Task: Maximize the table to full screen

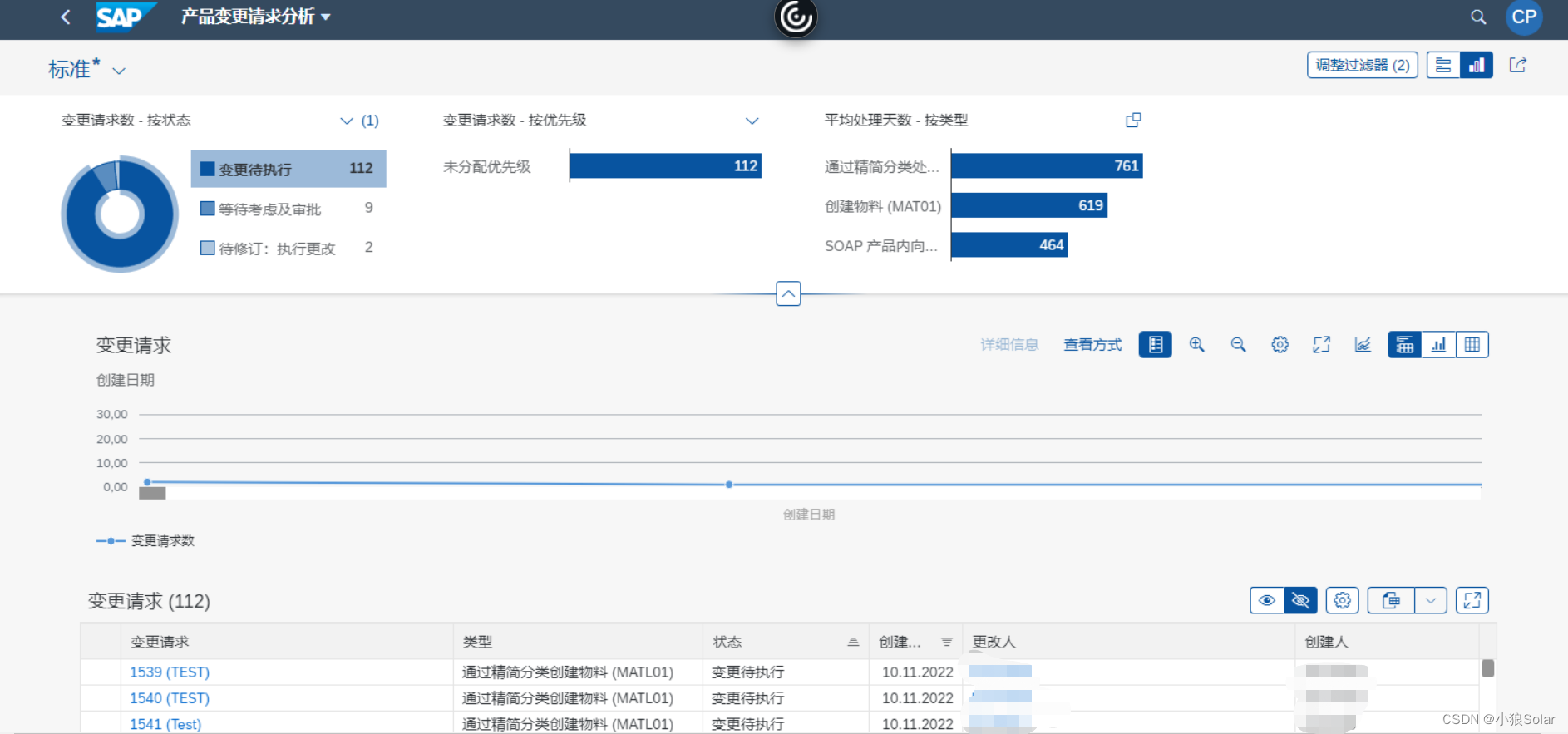Action: 1472,600
